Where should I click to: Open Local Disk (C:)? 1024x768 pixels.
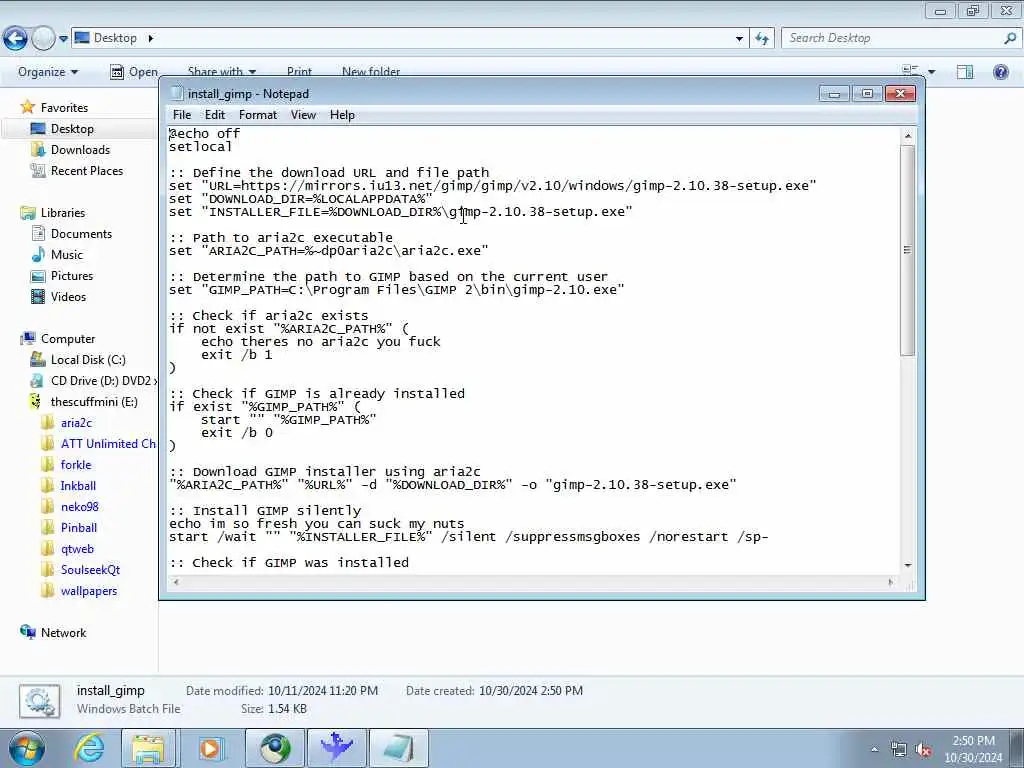pos(88,360)
